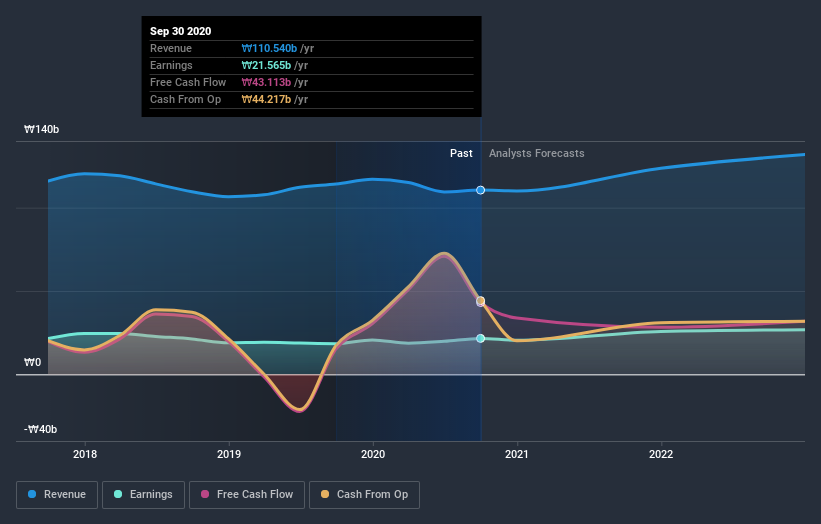This screenshot has width=821, height=524.
Task: Toggle the Cash From Op legend series
Action: pos(364,495)
